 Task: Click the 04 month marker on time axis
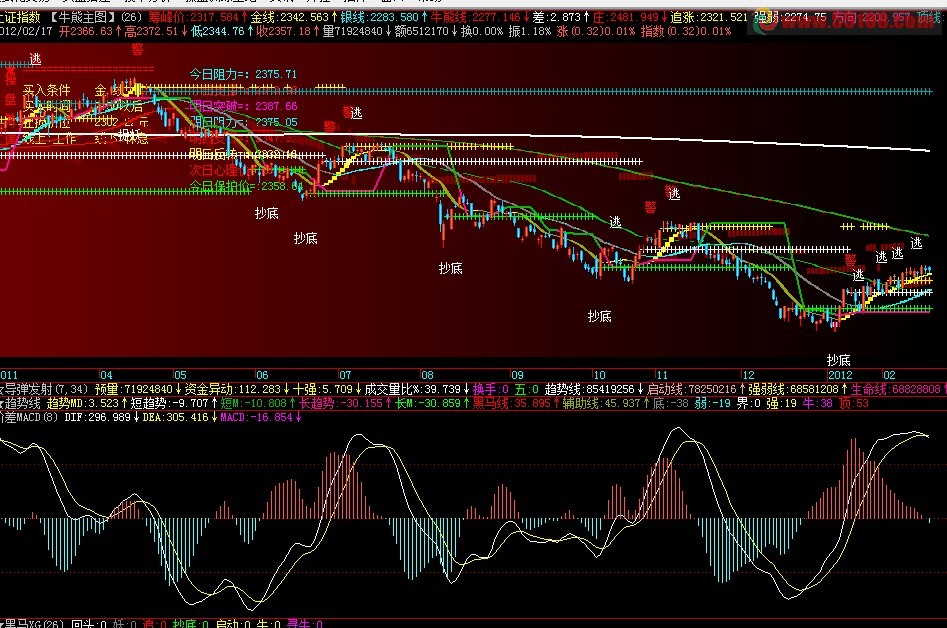tap(106, 375)
